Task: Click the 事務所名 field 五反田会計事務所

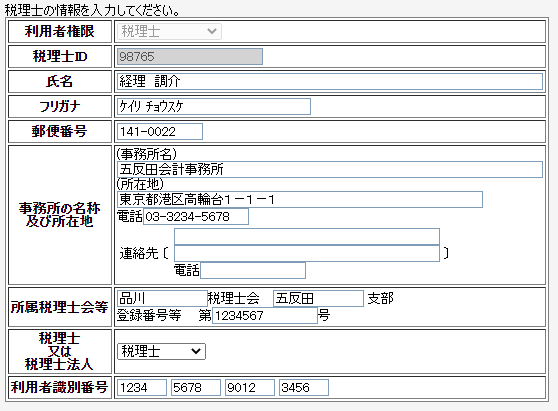Action: (x=330, y=169)
